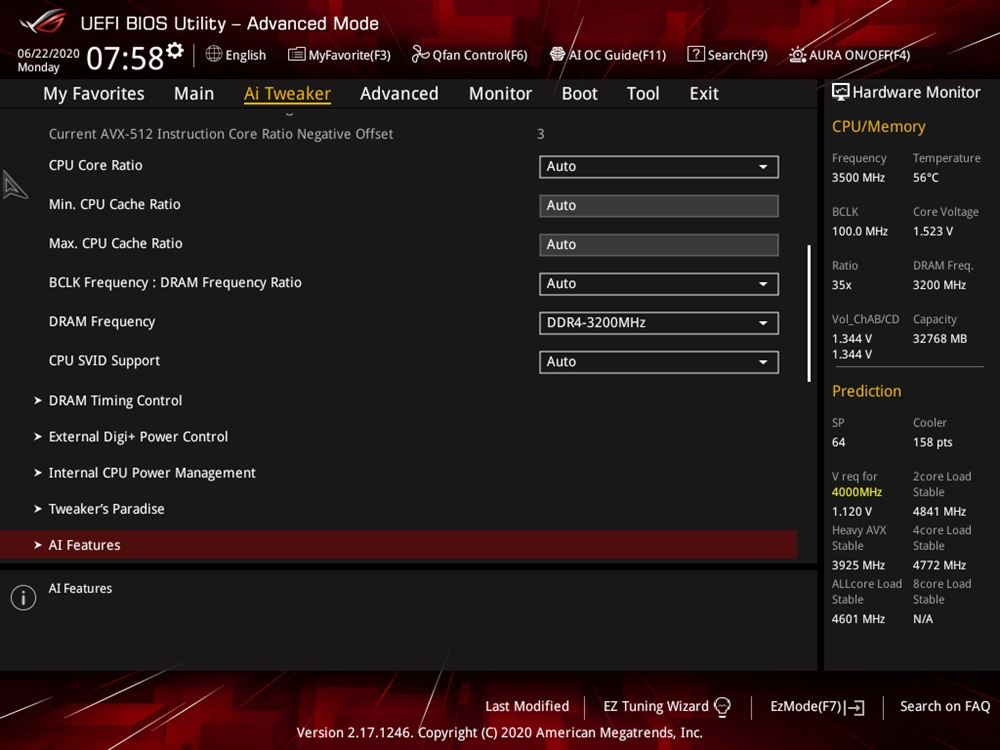Screen dimensions: 1000x750
Task: Click the EzMode(F7) exit arrow icon
Action: (x=855, y=707)
